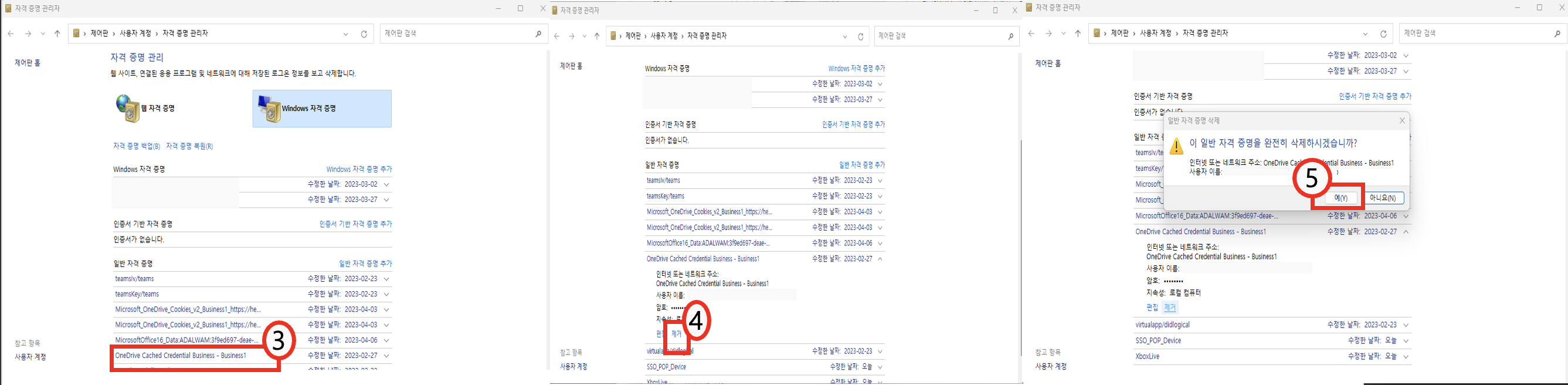The height and width of the screenshot is (385, 1568).
Task: Select teamslv/teams entry in the middle window
Action: coord(663,181)
